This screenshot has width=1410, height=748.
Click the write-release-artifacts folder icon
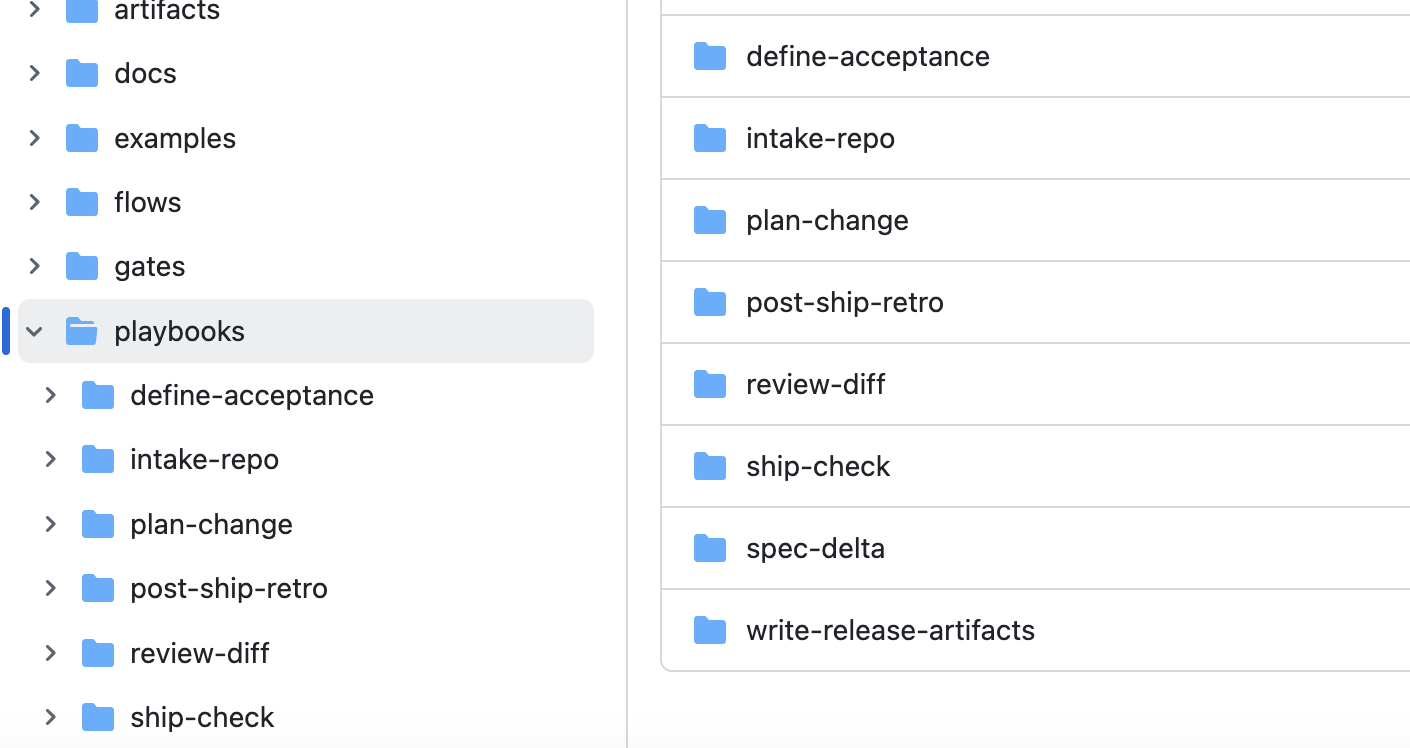point(709,630)
